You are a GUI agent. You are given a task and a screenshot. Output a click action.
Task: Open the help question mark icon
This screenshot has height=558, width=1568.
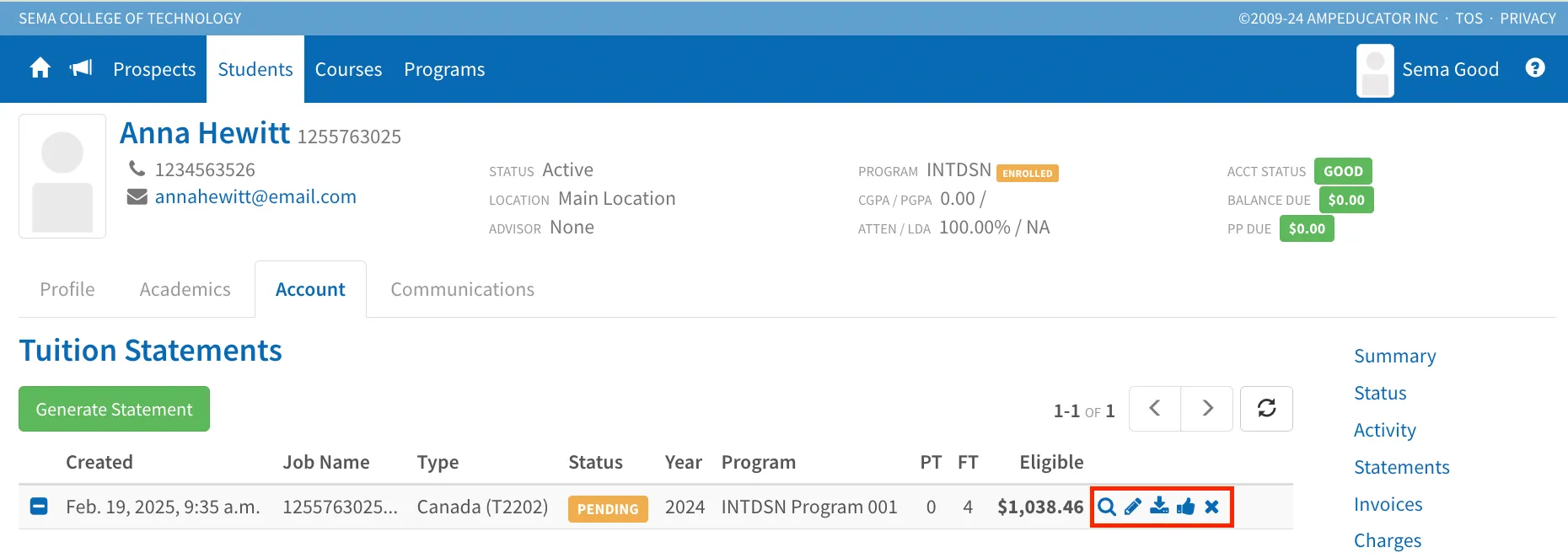(1535, 68)
